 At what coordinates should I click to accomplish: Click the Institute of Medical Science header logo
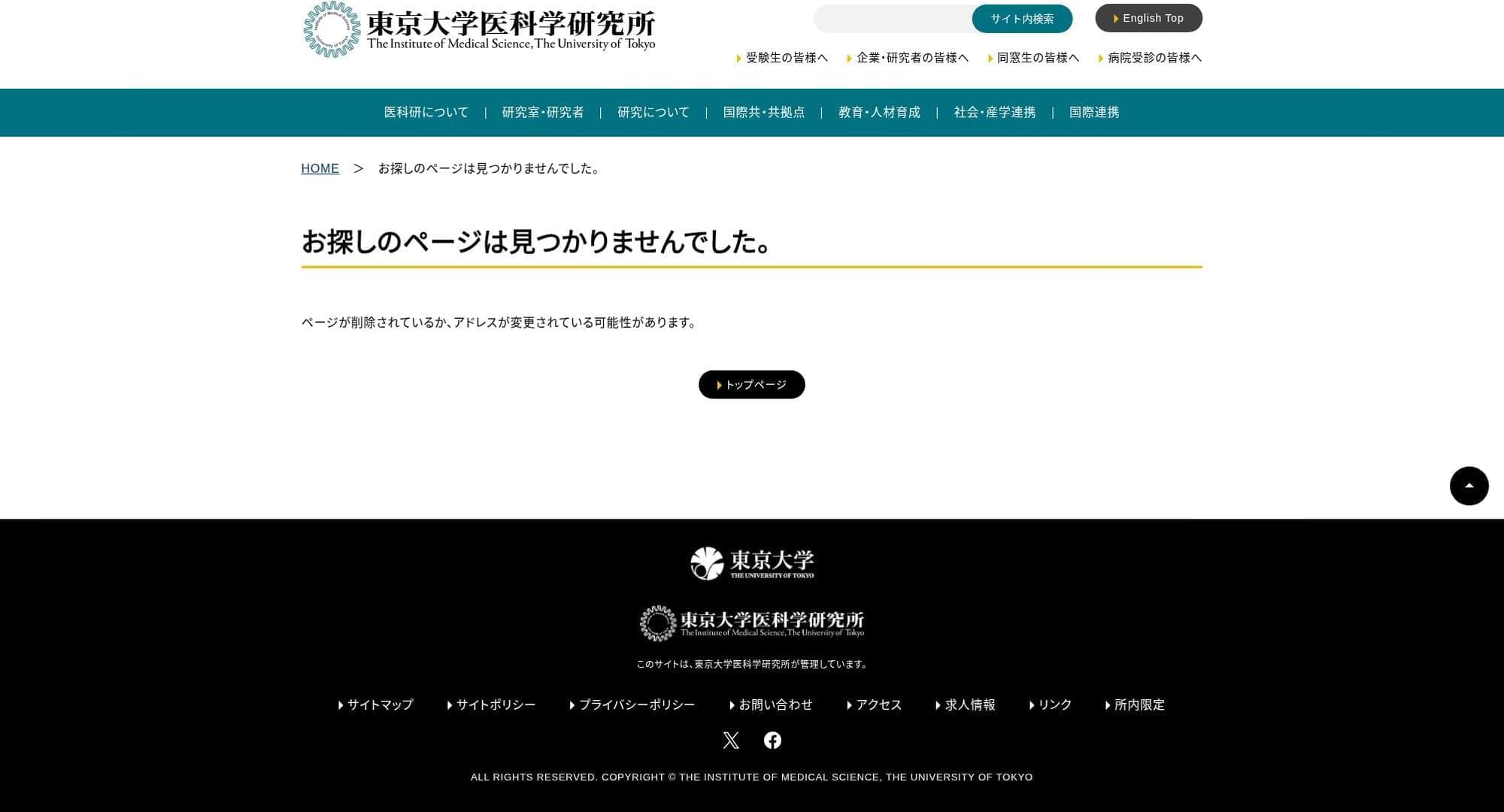tap(479, 30)
